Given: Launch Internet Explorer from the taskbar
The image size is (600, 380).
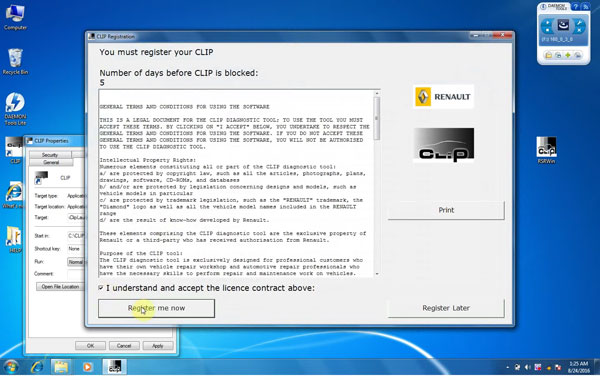Looking at the screenshot, I should click(x=37, y=367).
